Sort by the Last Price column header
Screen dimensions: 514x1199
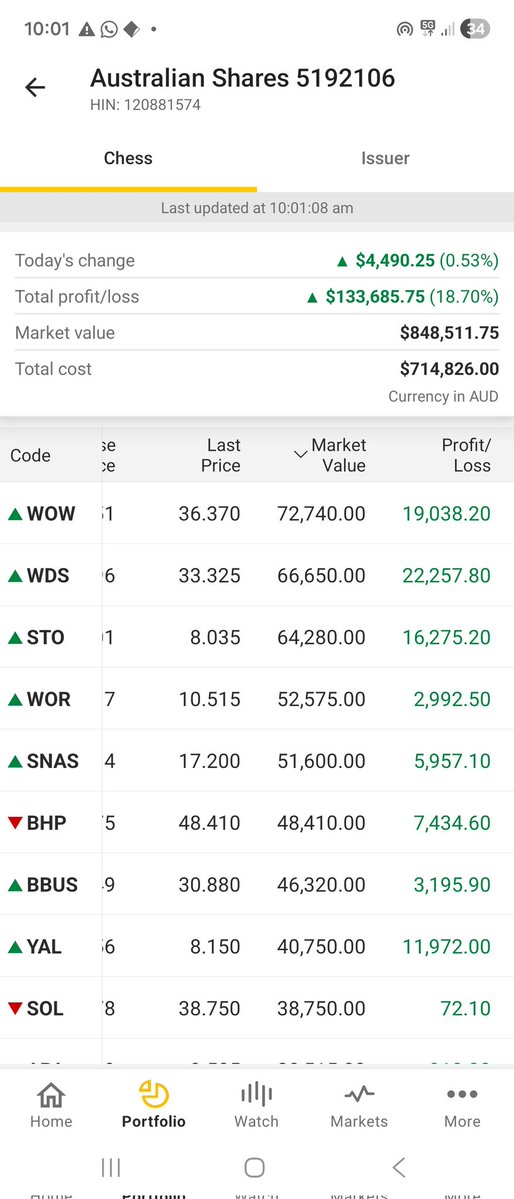pyautogui.click(x=220, y=455)
